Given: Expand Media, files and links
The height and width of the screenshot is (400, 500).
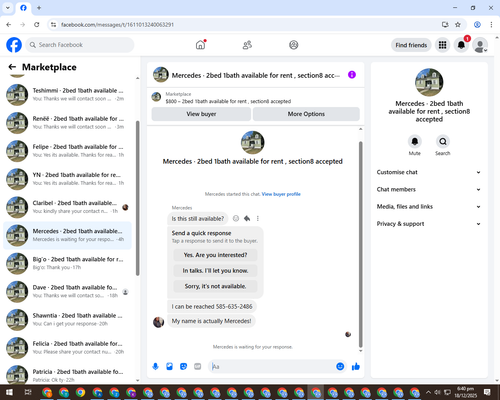Looking at the screenshot, I should (x=429, y=207).
